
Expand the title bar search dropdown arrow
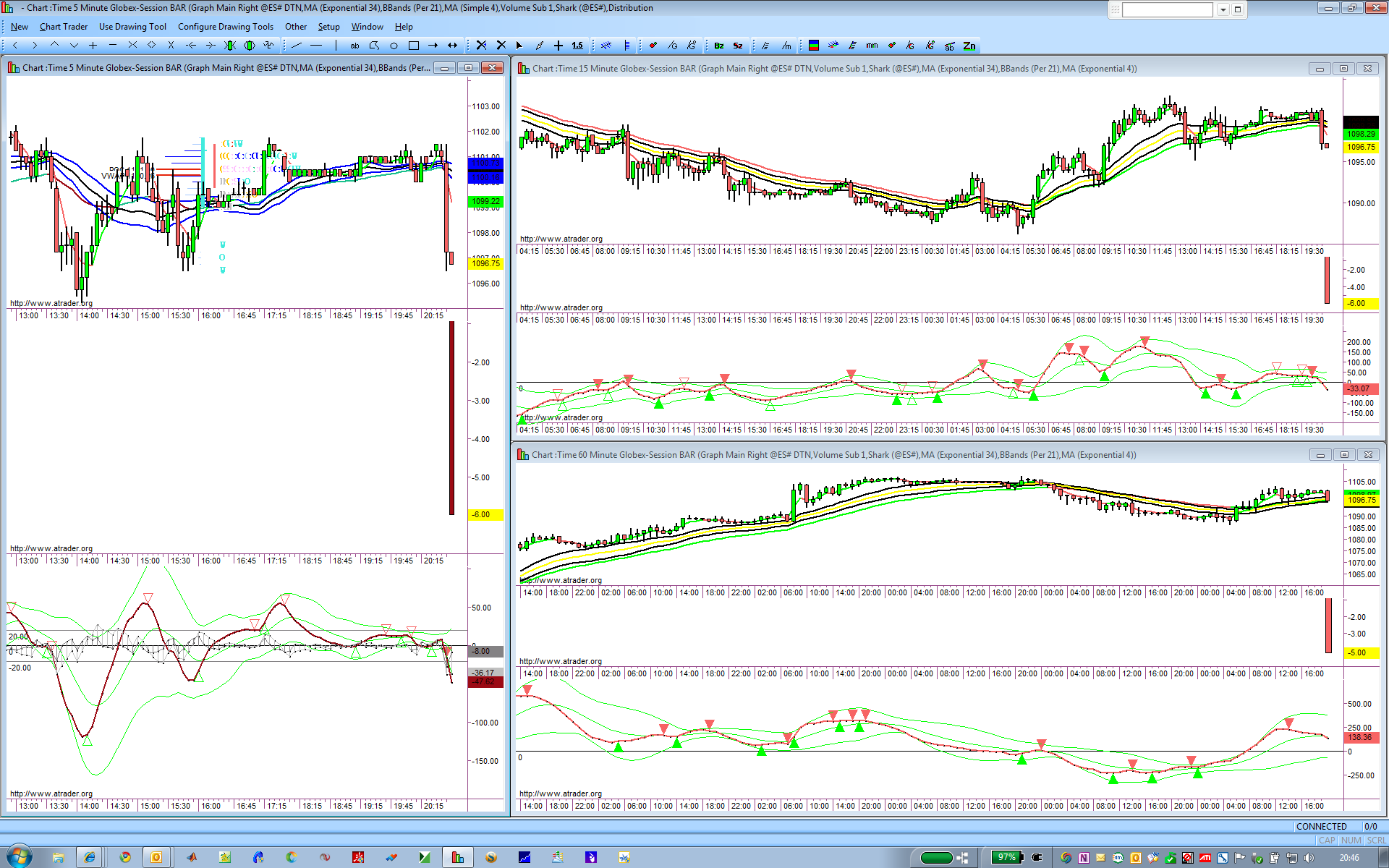click(1223, 9)
